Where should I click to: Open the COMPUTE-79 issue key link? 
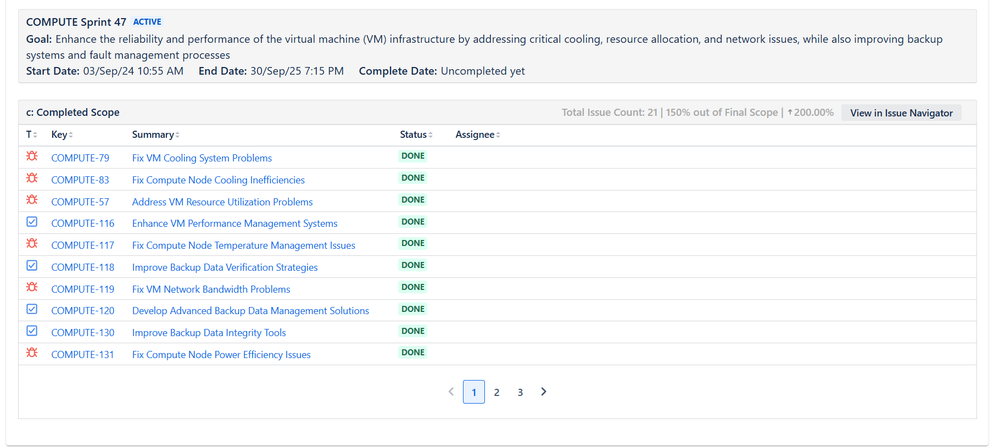point(80,158)
